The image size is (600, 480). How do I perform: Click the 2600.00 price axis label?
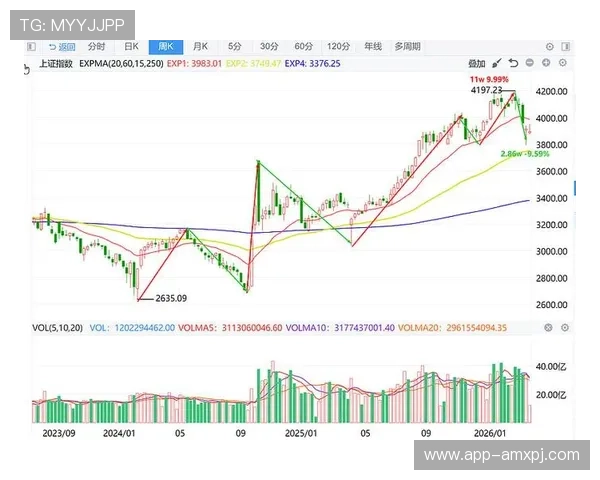[551, 305]
